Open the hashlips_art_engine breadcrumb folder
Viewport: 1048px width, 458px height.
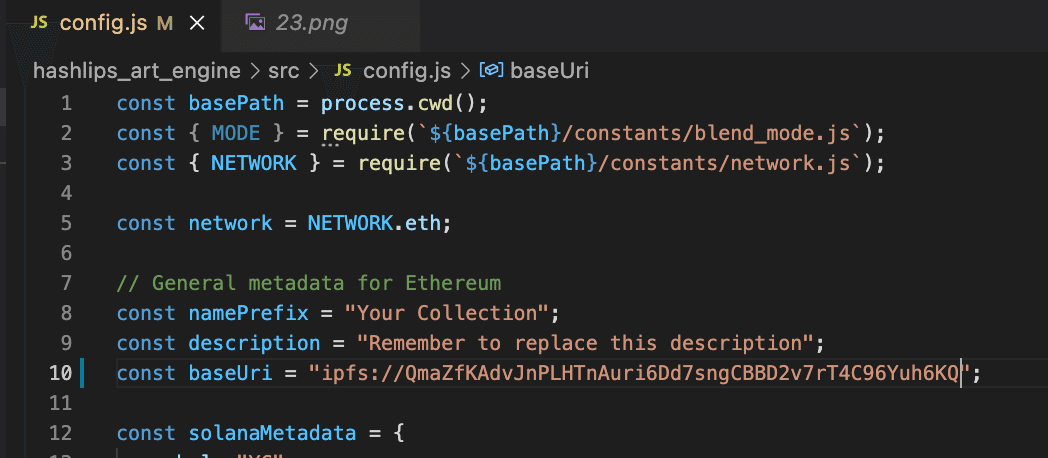click(x=137, y=70)
